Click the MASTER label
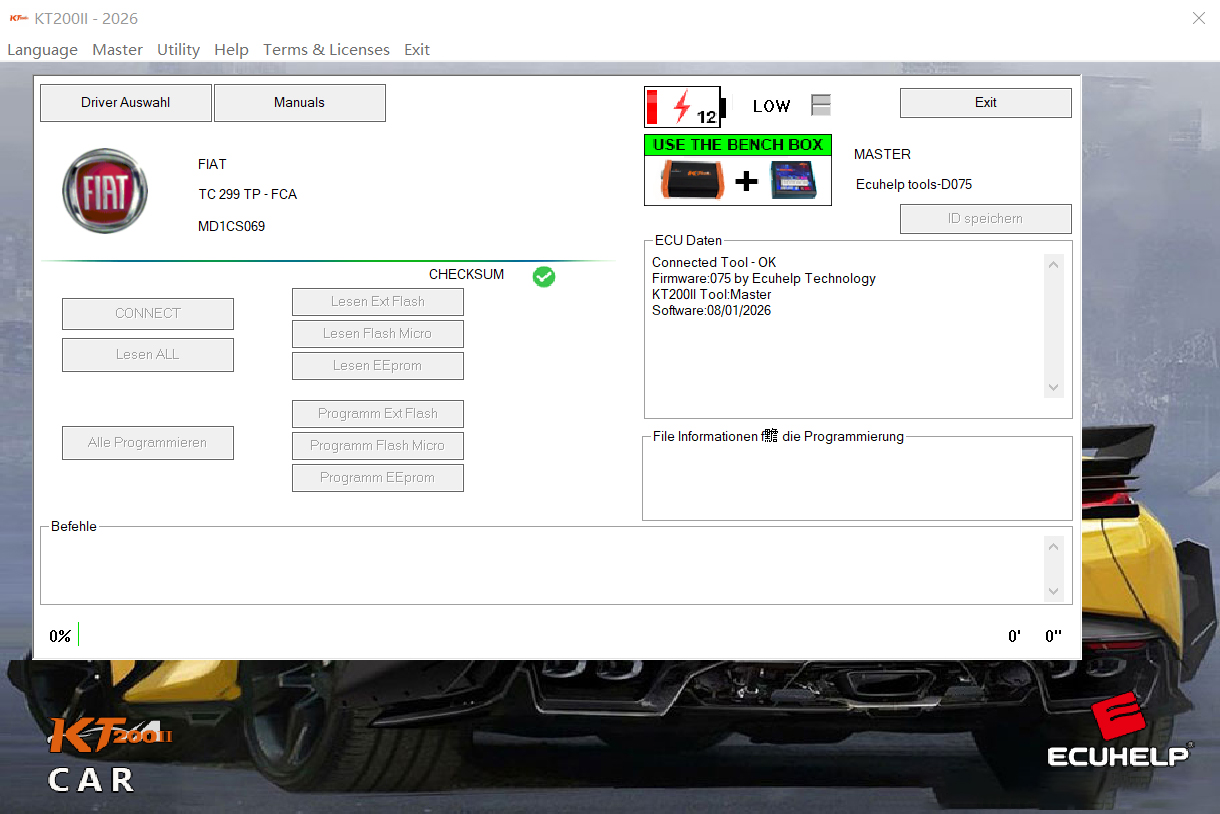Screen dimensions: 1220x814 click(x=882, y=155)
